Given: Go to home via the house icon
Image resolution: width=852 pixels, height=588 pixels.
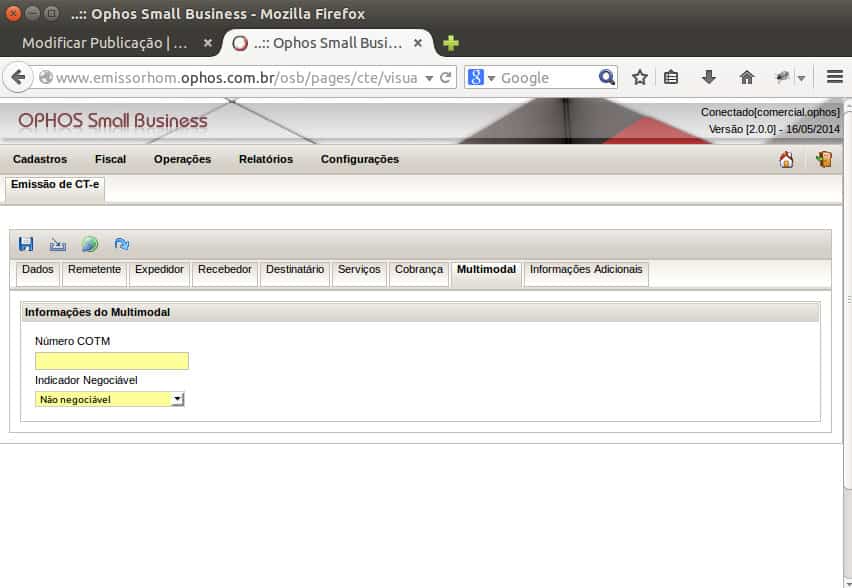Looking at the screenshot, I should (786, 159).
